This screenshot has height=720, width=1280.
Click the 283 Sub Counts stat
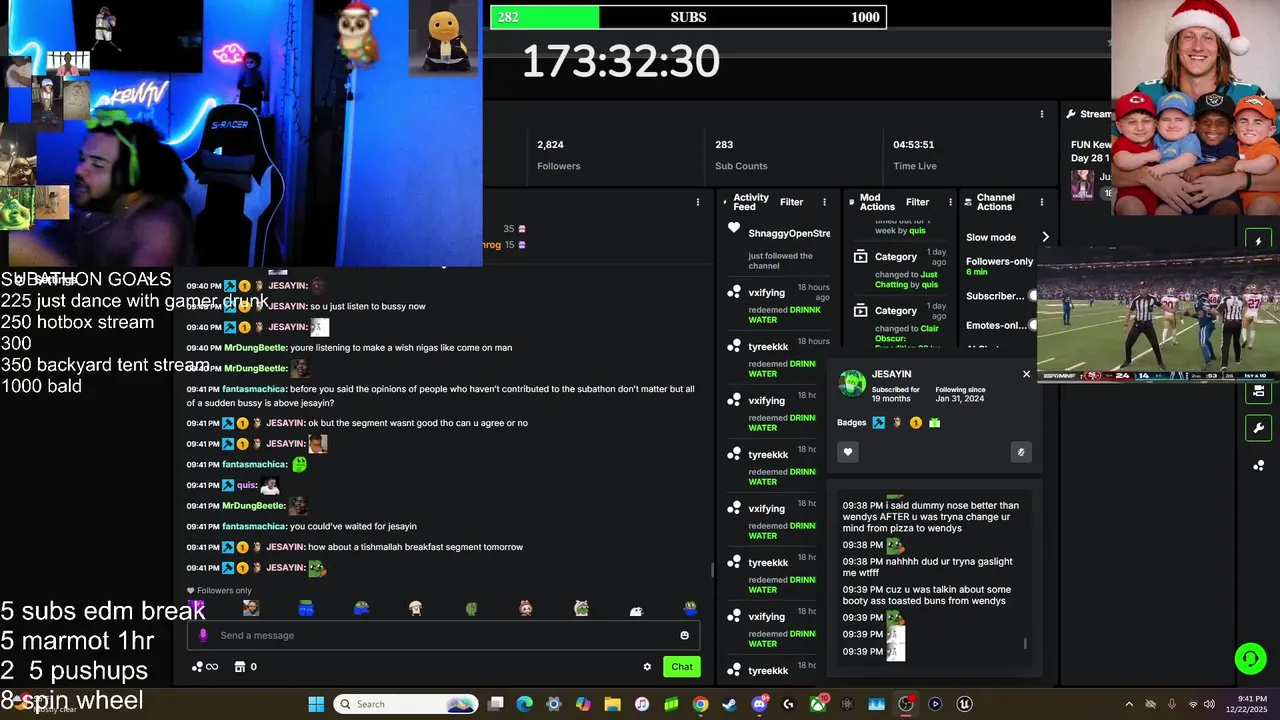[741, 155]
